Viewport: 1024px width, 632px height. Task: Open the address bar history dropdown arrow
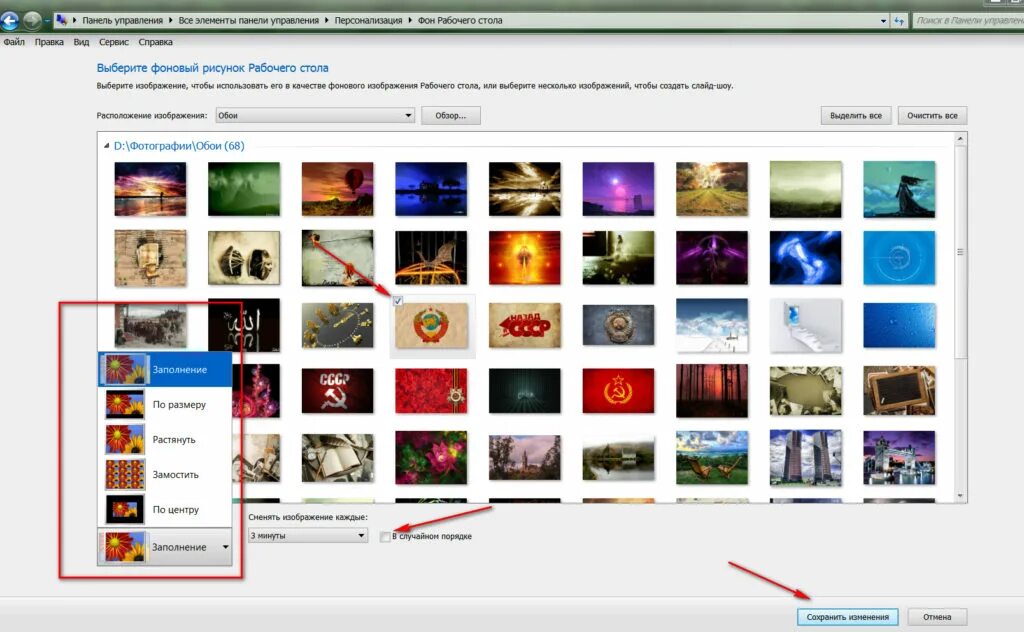pos(883,21)
